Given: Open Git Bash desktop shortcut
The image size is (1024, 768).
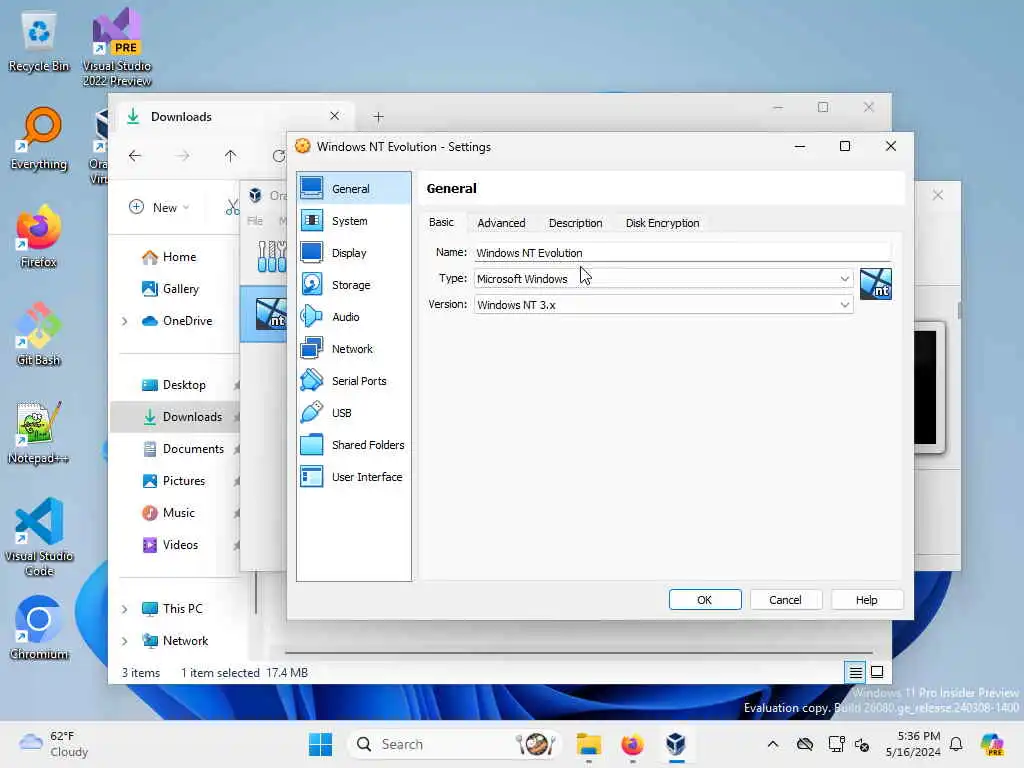Looking at the screenshot, I should [x=39, y=334].
